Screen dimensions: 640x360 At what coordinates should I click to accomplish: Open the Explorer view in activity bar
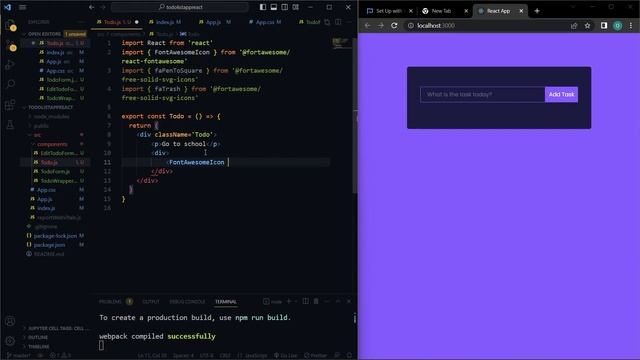10,26
